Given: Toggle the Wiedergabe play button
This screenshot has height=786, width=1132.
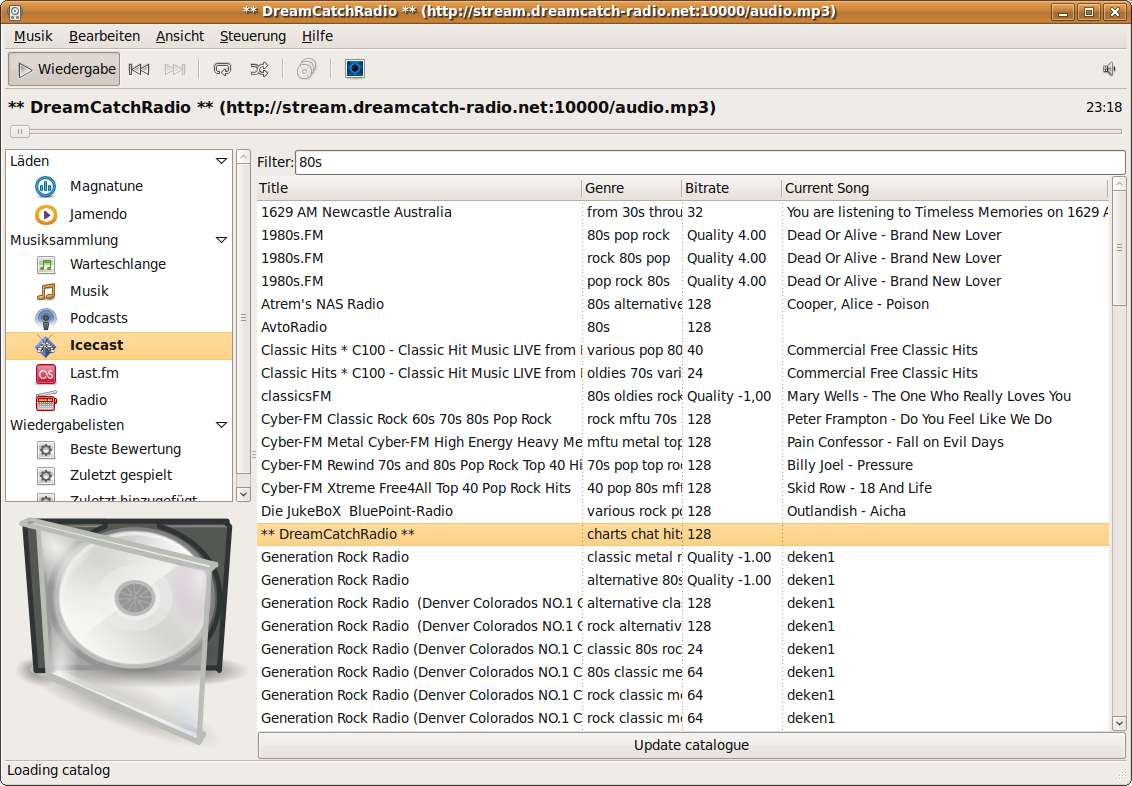Looking at the screenshot, I should (64, 69).
